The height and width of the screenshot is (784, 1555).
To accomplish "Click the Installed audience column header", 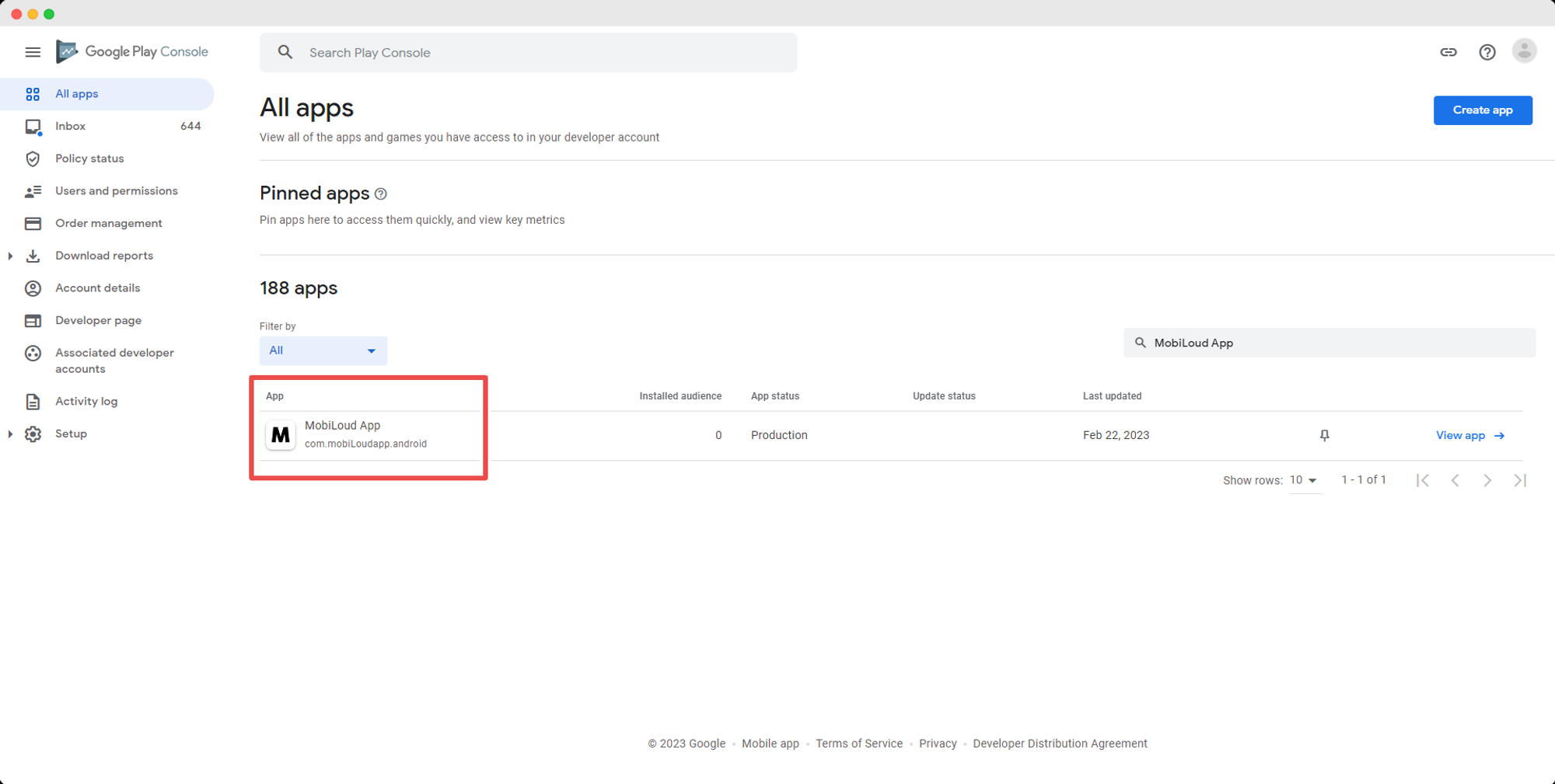I will [x=680, y=396].
